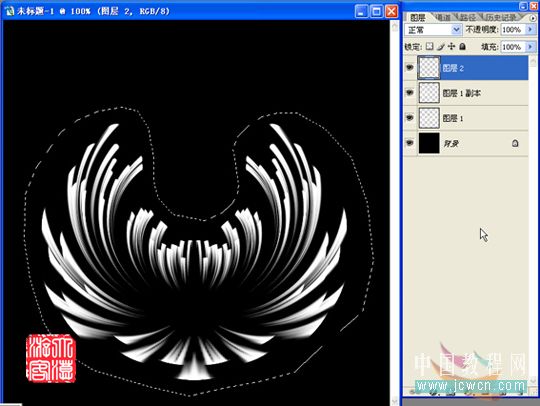The width and height of the screenshot is (540, 406).
Task: Click the document icon in title bar
Action: [10, 11]
